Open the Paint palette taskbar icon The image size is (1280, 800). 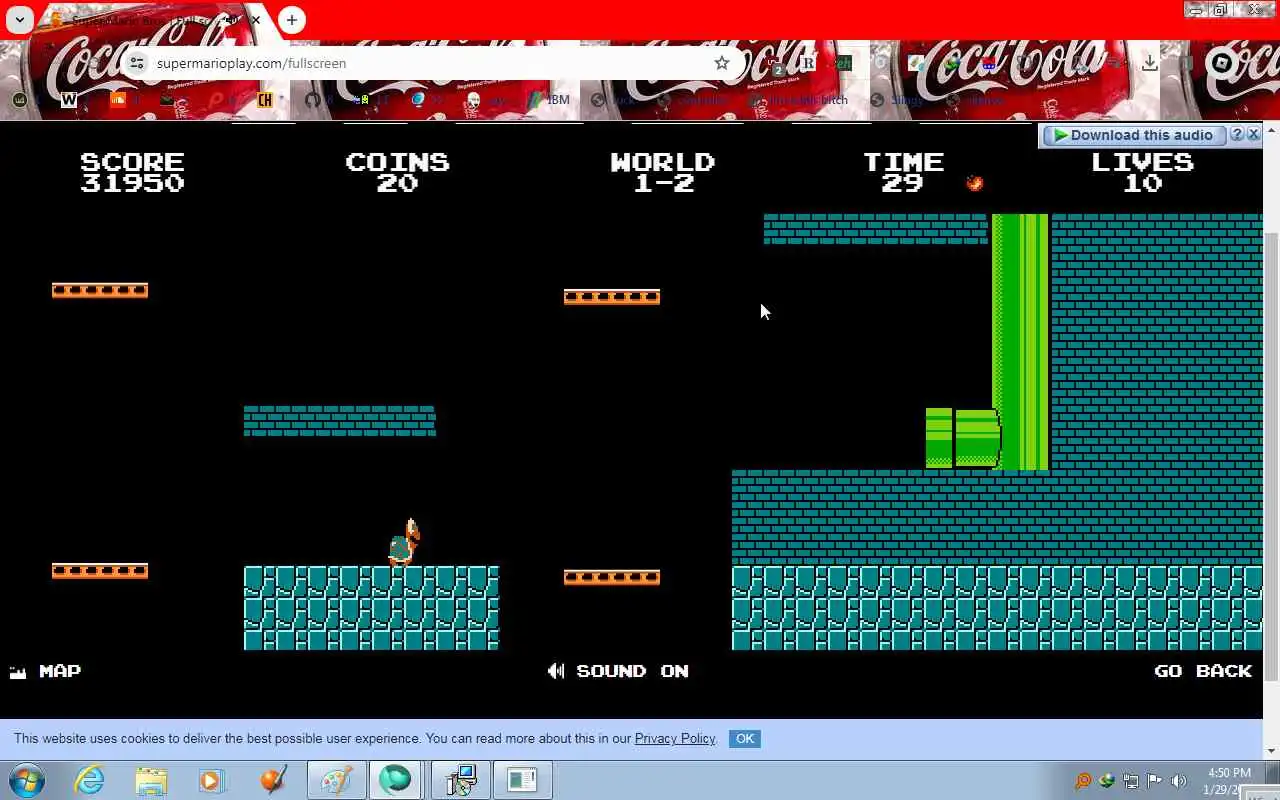click(x=337, y=780)
